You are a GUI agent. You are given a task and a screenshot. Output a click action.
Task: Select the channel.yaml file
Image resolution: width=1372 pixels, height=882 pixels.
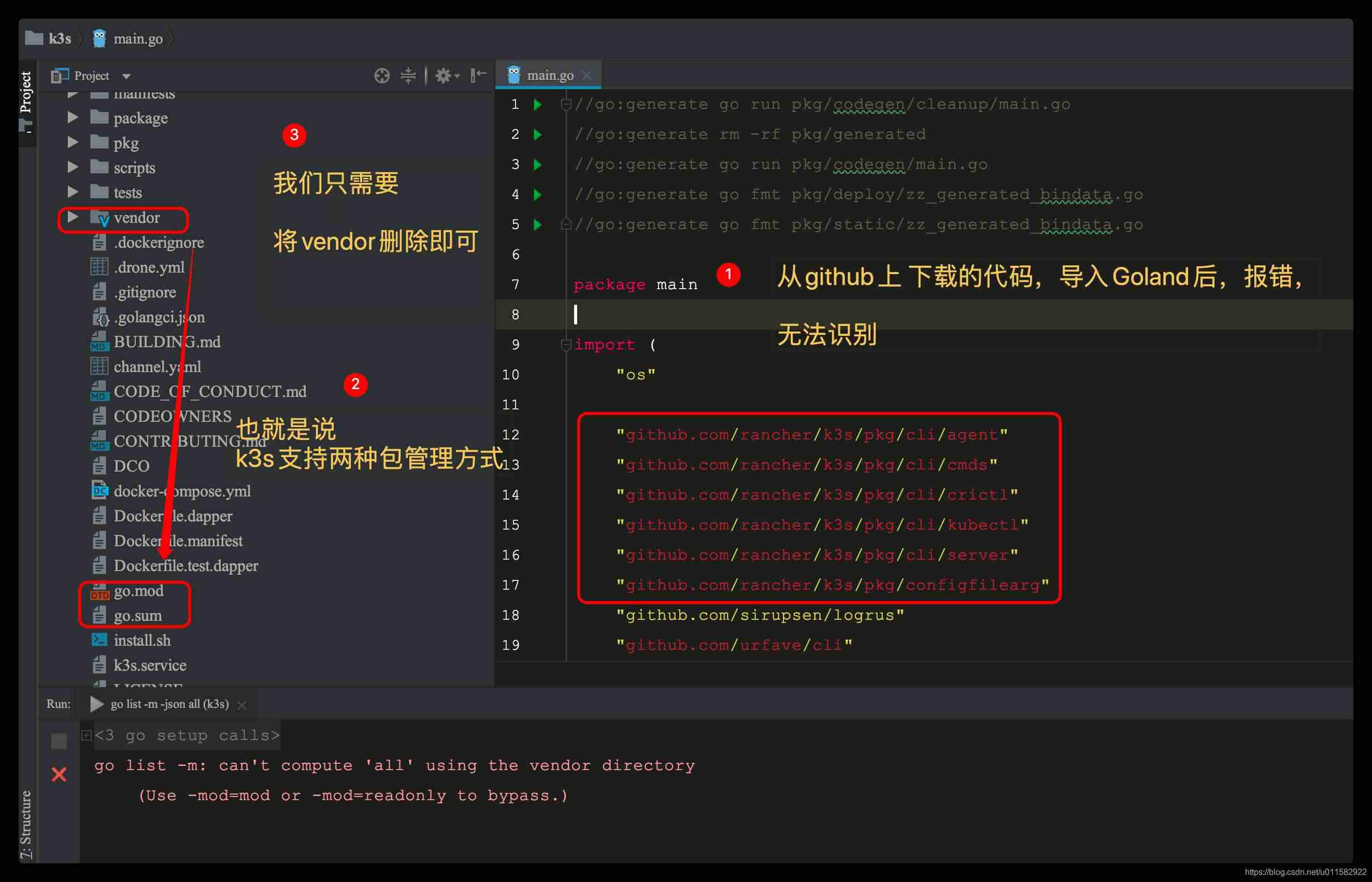[x=157, y=366]
